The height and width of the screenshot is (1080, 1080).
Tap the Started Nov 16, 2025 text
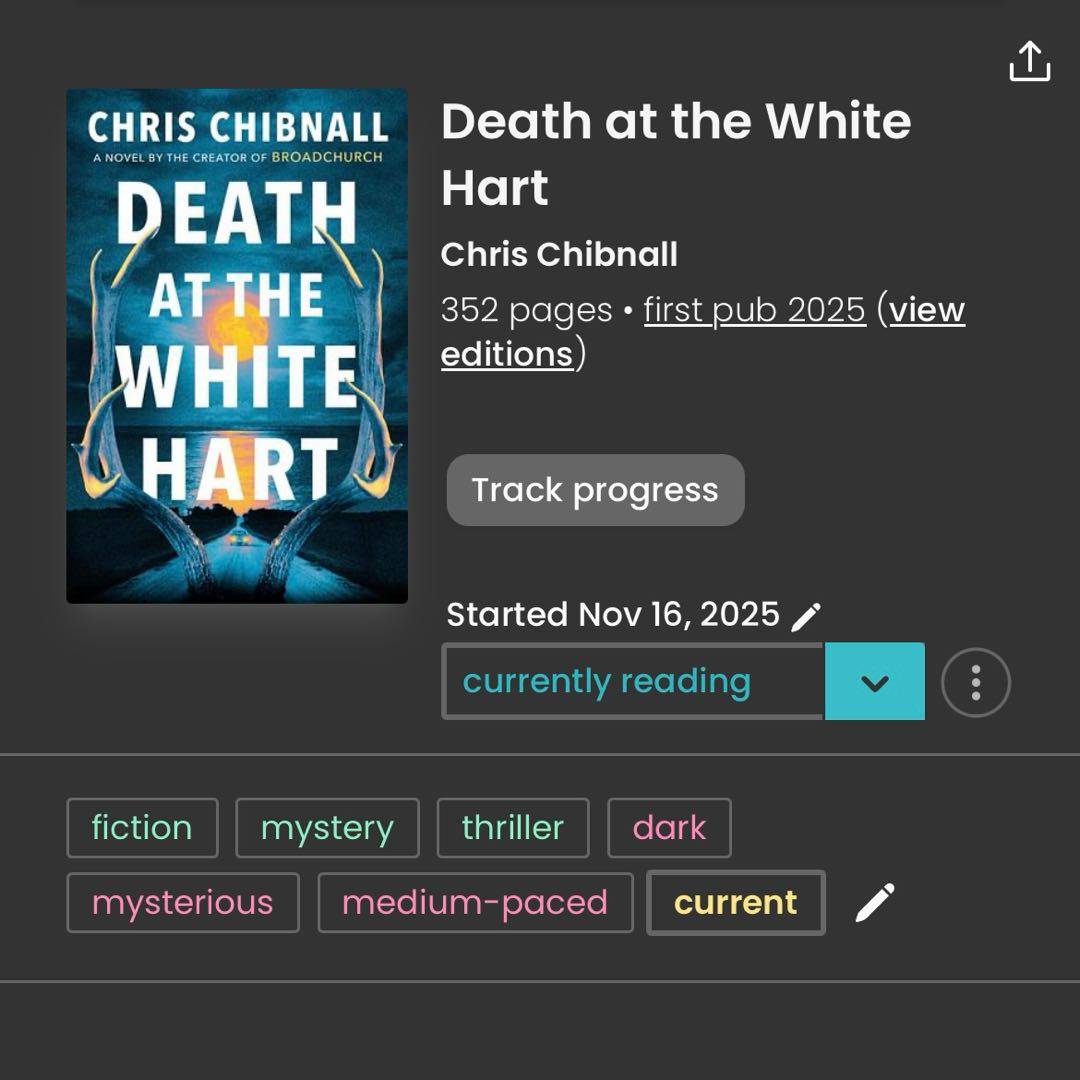click(612, 614)
